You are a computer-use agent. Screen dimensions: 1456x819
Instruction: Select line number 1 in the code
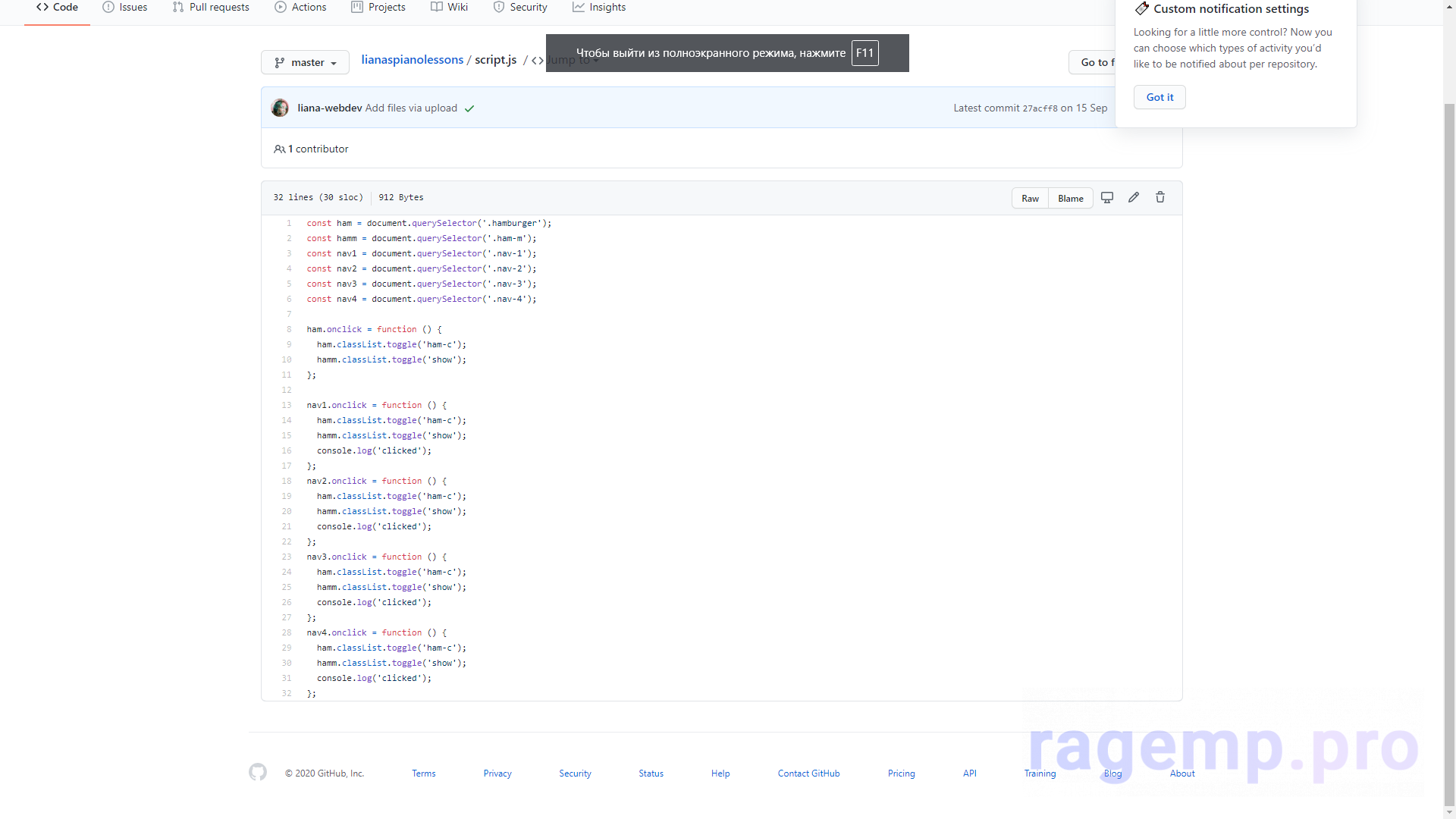click(289, 223)
